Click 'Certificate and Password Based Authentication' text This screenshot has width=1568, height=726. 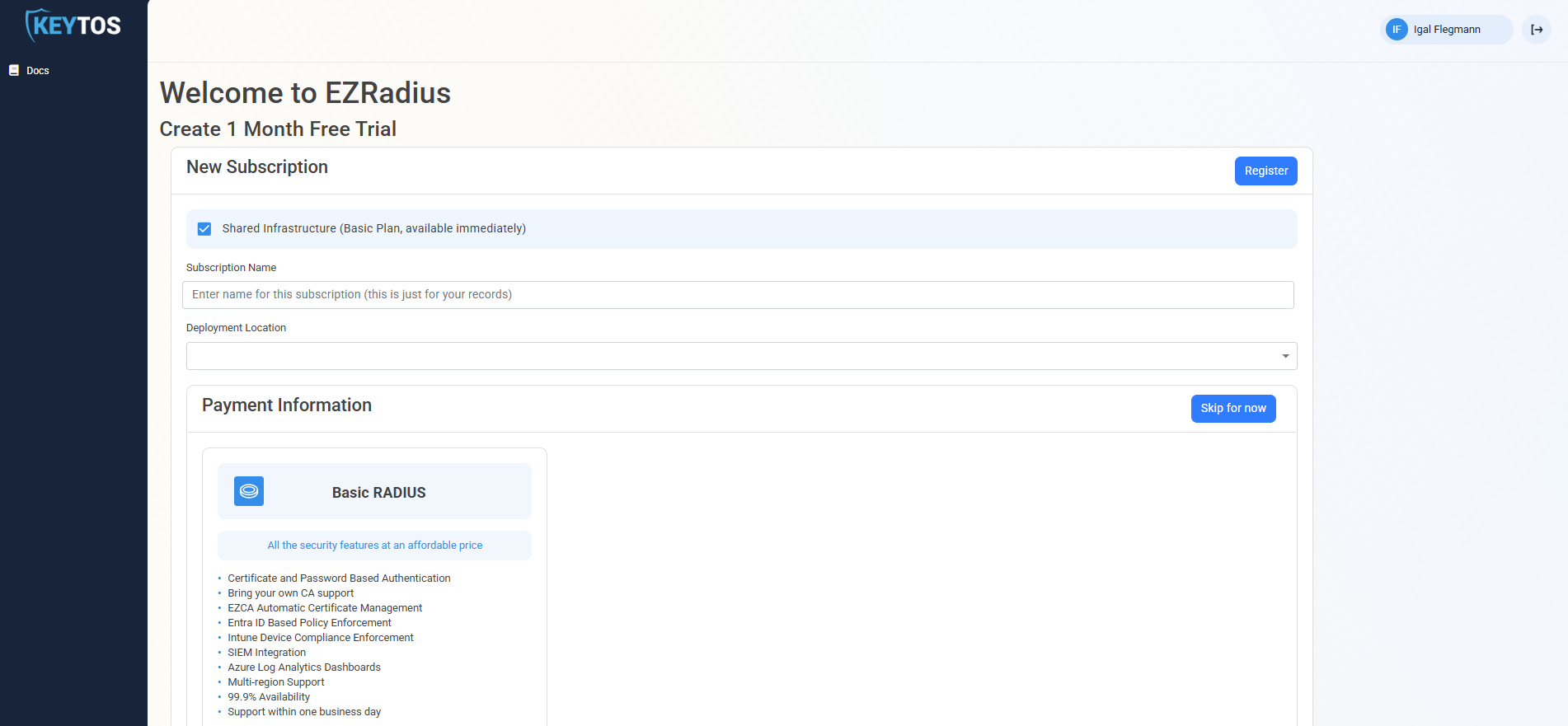(x=339, y=578)
